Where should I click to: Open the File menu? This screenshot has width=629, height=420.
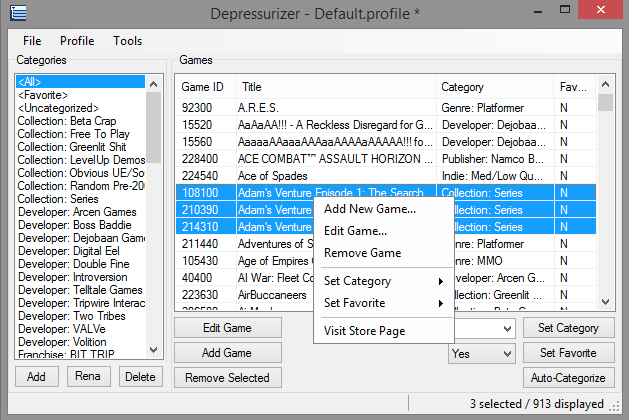pyautogui.click(x=32, y=41)
